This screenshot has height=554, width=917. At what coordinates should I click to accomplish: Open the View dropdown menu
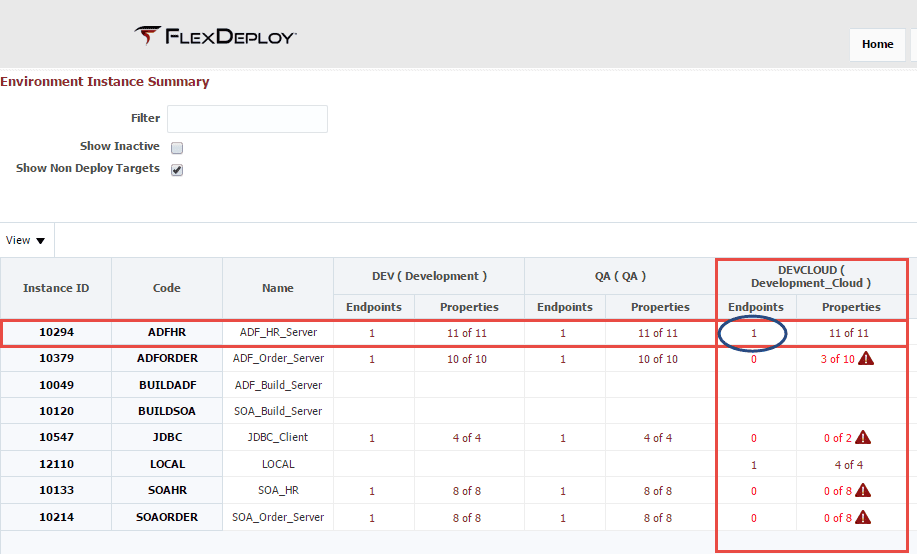[25, 240]
